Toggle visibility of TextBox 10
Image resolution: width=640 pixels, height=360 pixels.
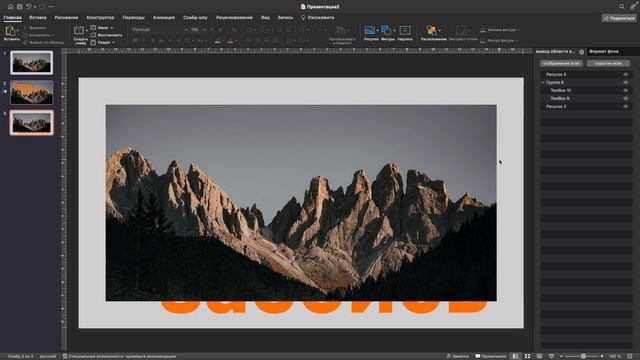(625, 90)
